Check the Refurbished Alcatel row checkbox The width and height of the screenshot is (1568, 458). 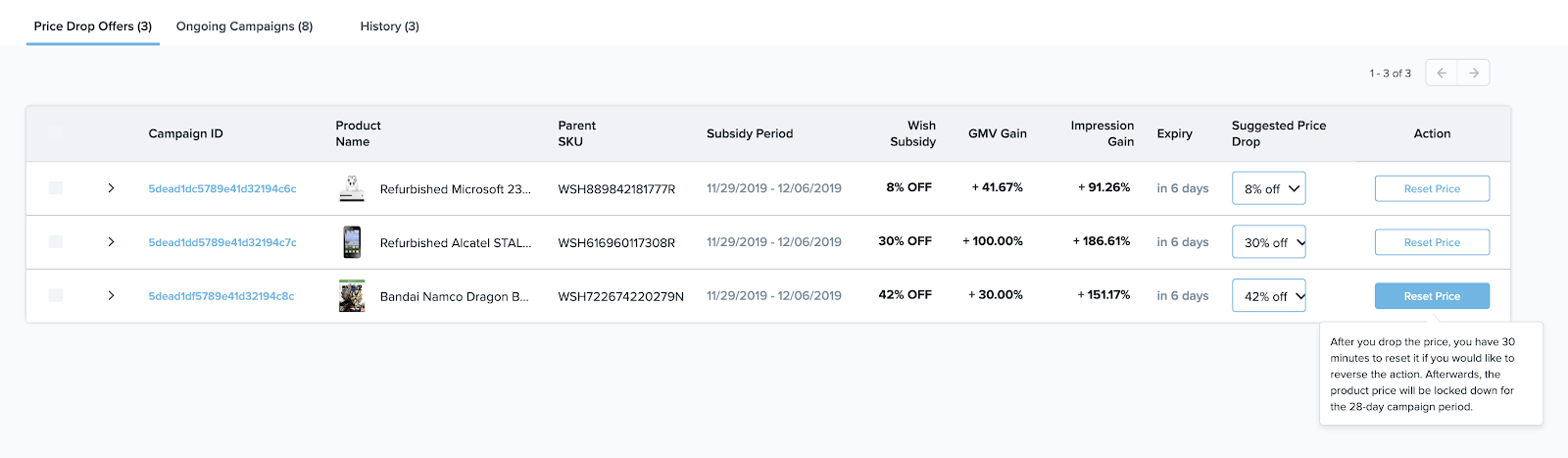point(56,242)
